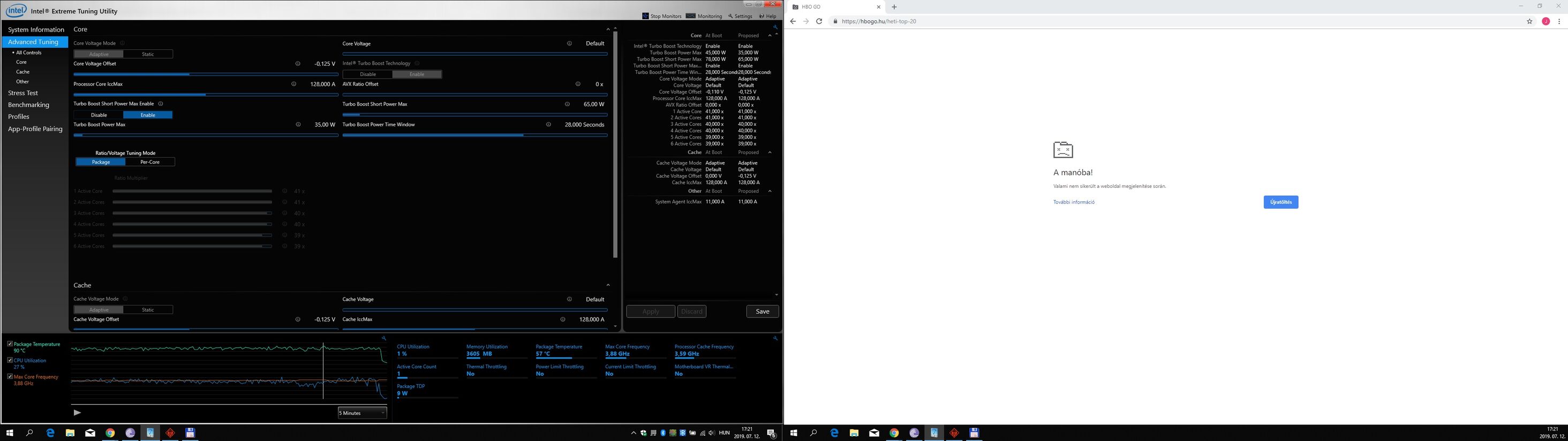This screenshot has width=1568, height=441.
Task: Show info for AVX Ratio Offset
Action: pos(578,84)
